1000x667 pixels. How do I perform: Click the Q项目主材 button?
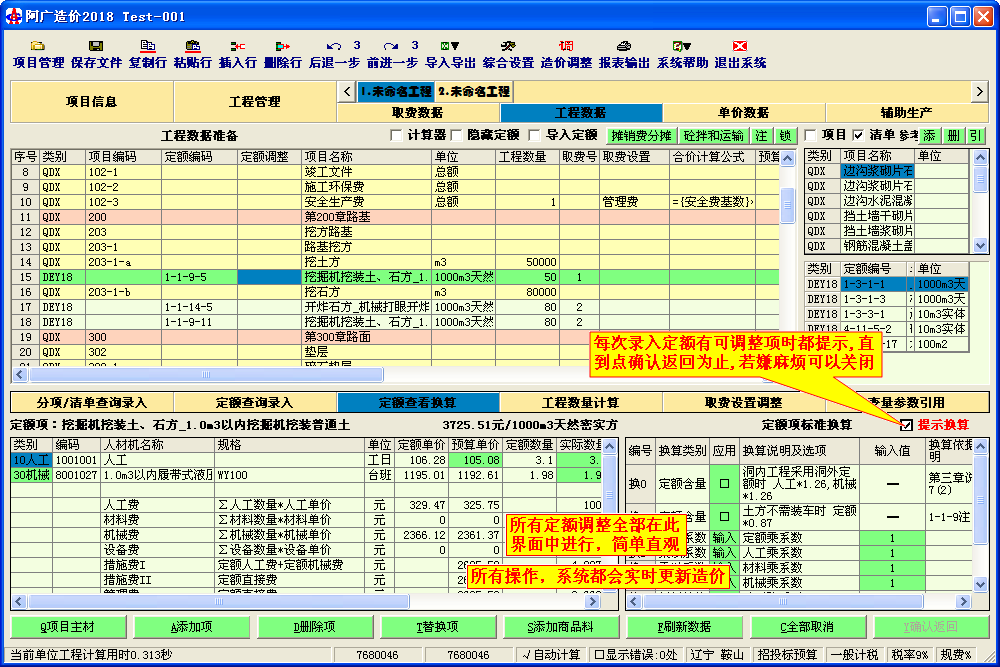click(x=68, y=627)
